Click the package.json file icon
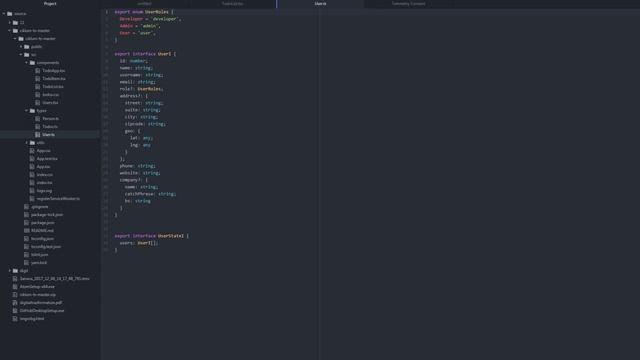Screen dimensions: 640x360 [x=26, y=222]
